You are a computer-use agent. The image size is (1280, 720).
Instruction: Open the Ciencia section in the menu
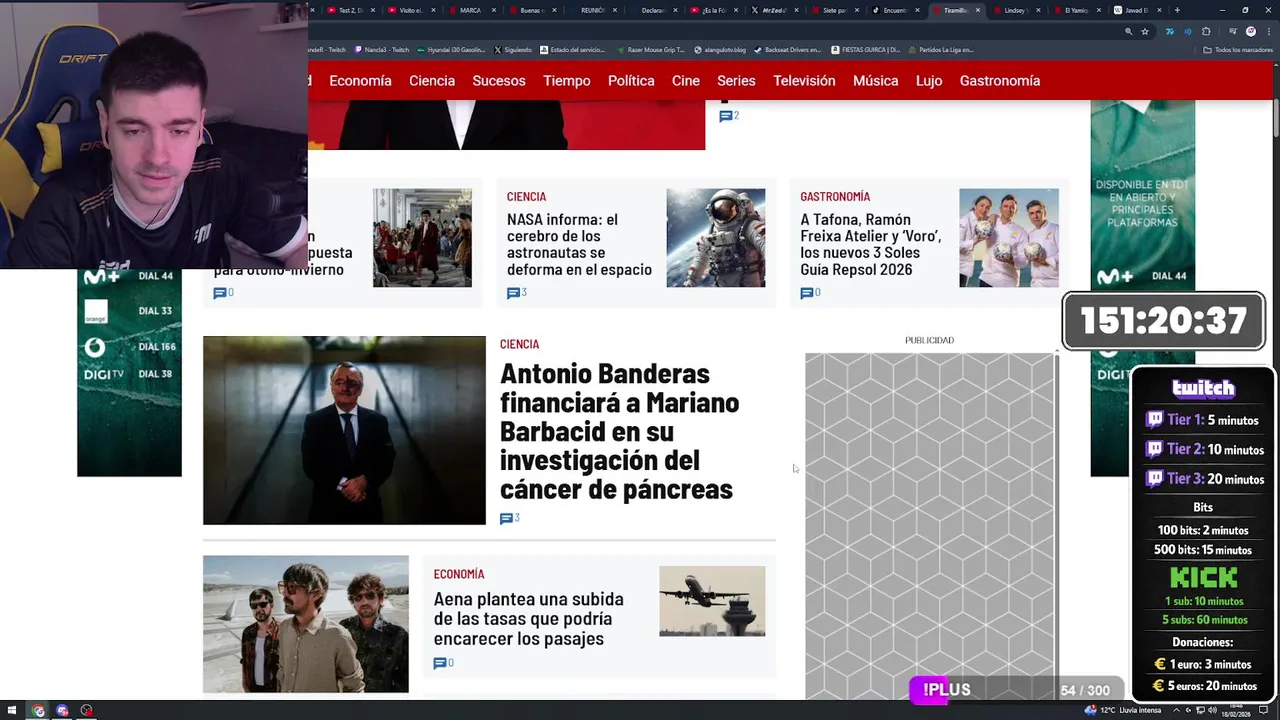(x=432, y=81)
